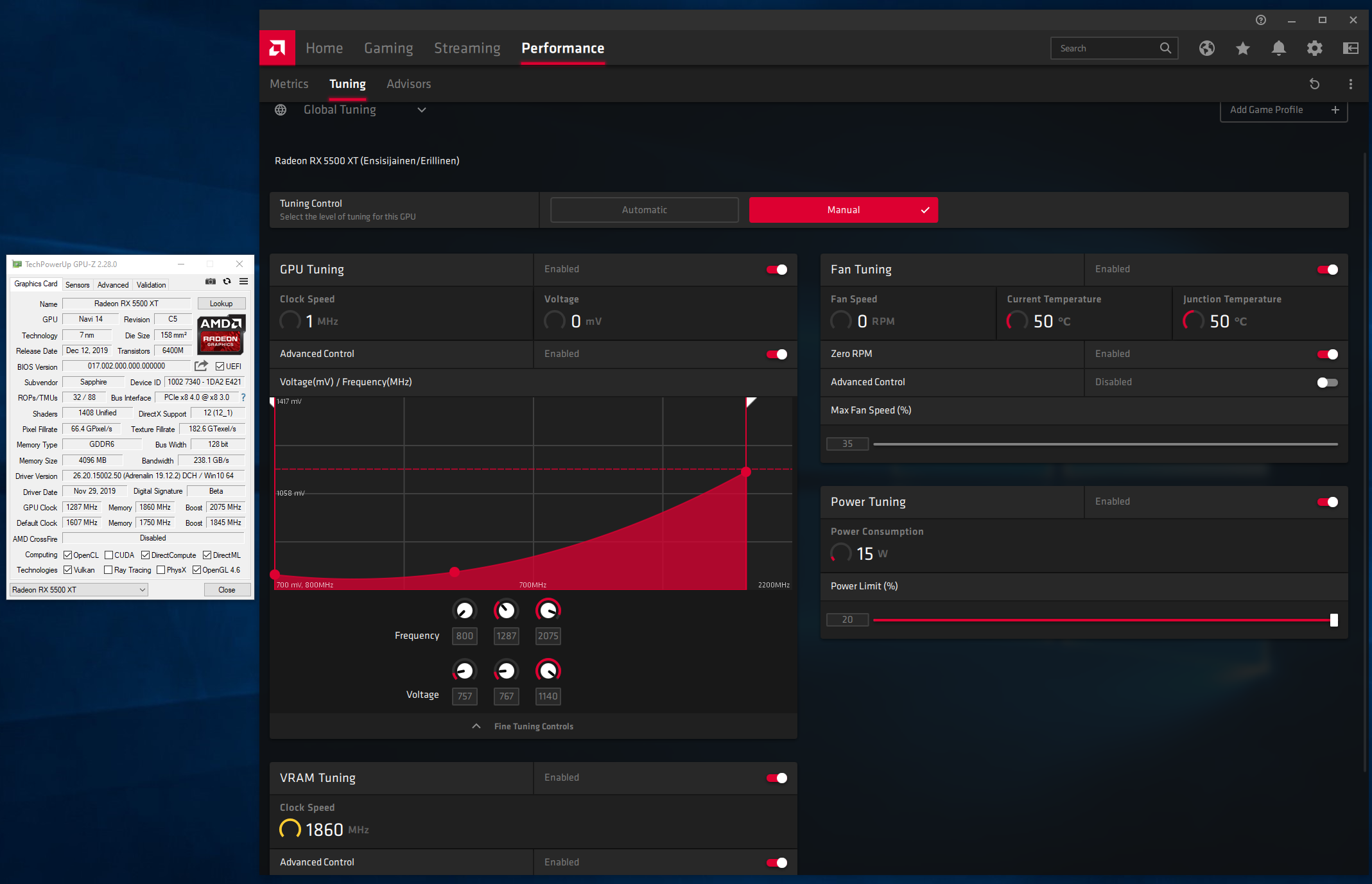The image size is (1372, 884).
Task: Click GPU-Z BIOS export share icon
Action: tap(202, 366)
